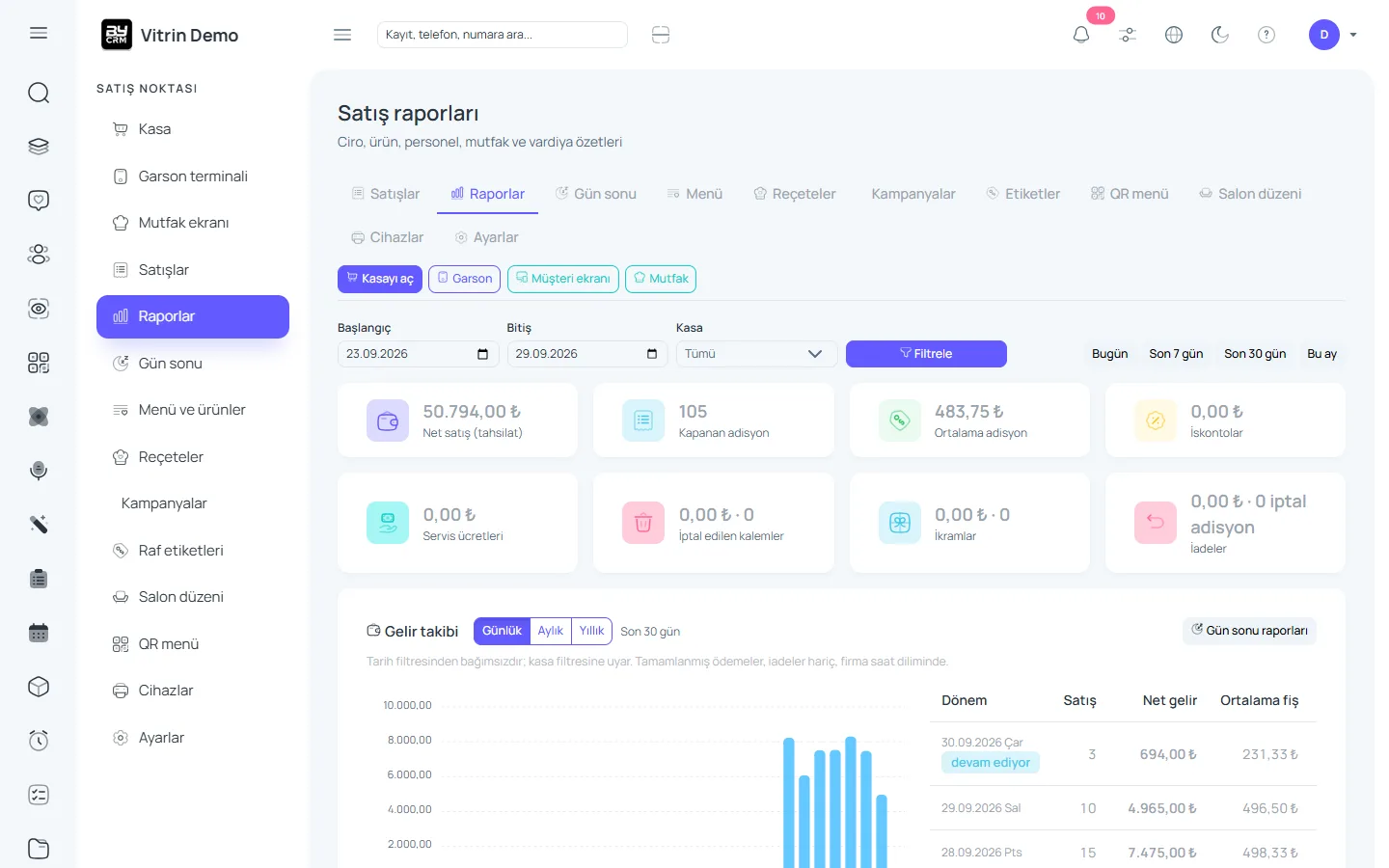Switch income chart to Yıllık view
Screen dimensions: 1389x868
click(x=592, y=631)
